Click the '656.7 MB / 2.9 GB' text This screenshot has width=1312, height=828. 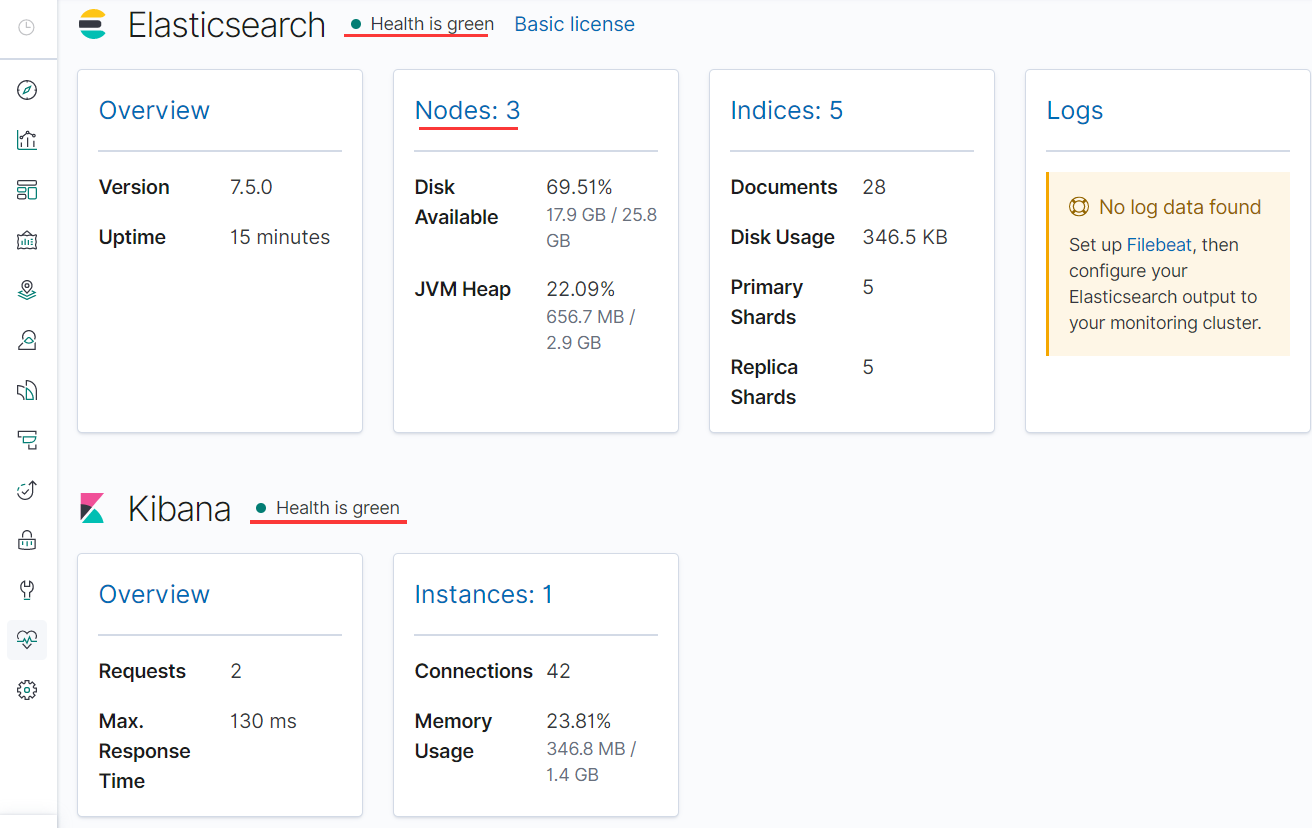point(591,330)
